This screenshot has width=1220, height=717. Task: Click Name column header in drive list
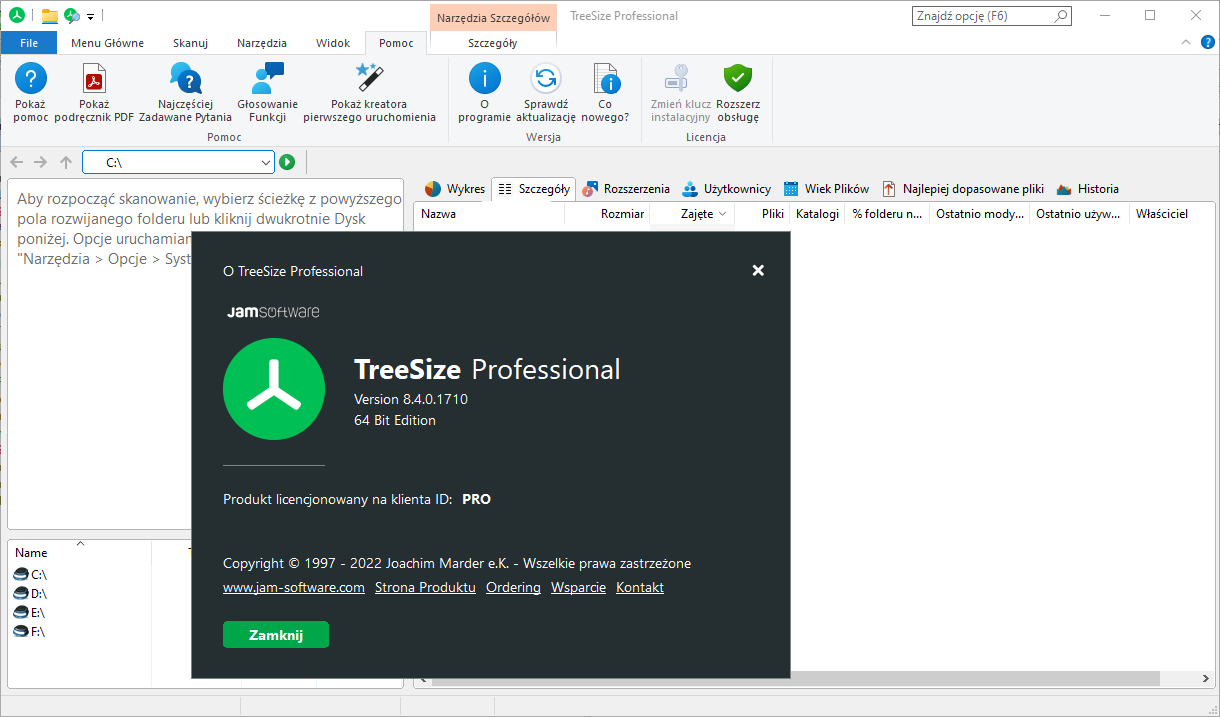coord(80,552)
